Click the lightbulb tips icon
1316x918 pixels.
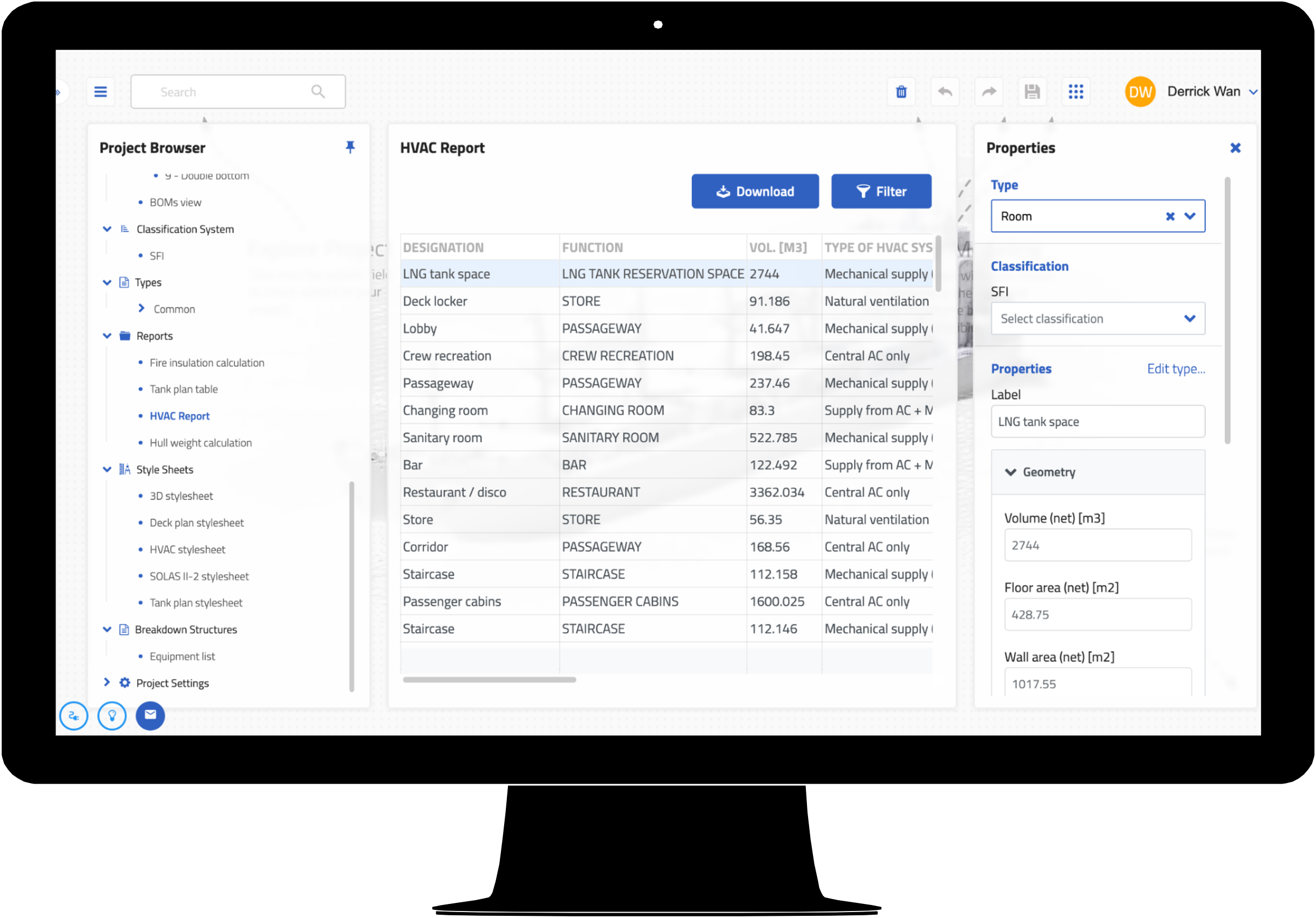pyautogui.click(x=112, y=715)
